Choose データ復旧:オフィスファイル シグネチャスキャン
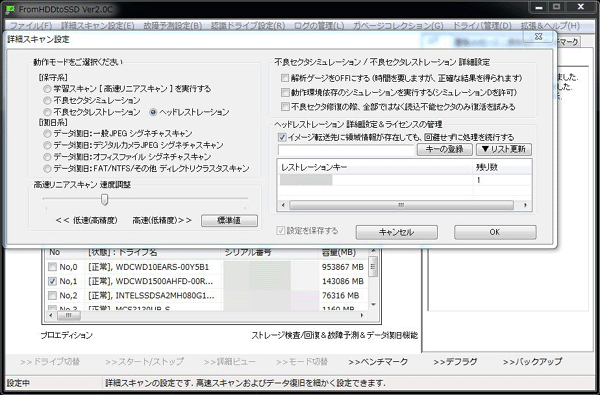Image resolution: width=600 pixels, height=395 pixels. (47, 157)
